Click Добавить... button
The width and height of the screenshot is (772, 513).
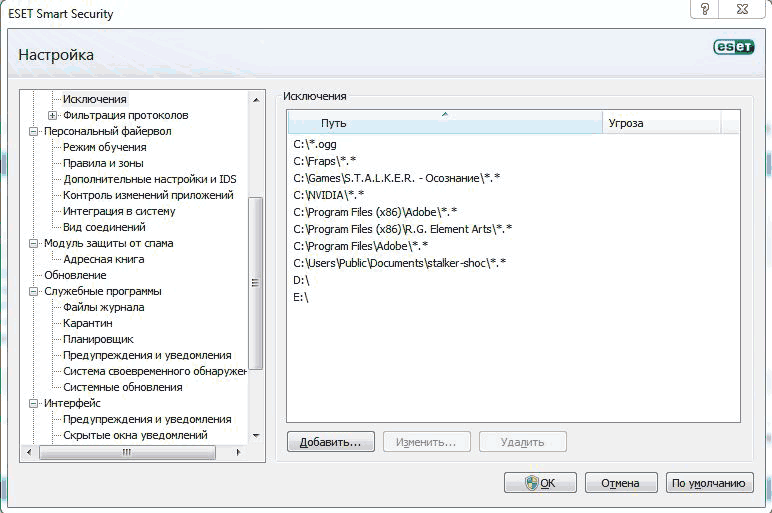331,442
